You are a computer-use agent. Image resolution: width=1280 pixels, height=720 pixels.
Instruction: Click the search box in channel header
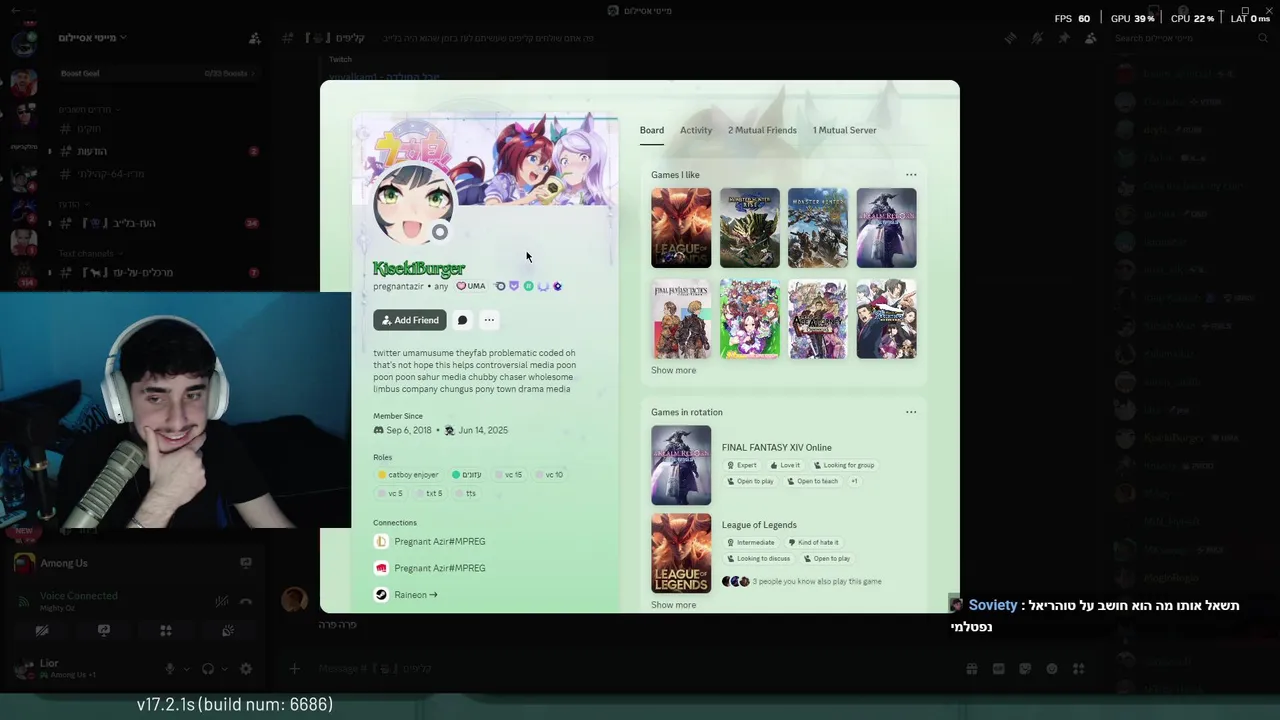[1191, 38]
